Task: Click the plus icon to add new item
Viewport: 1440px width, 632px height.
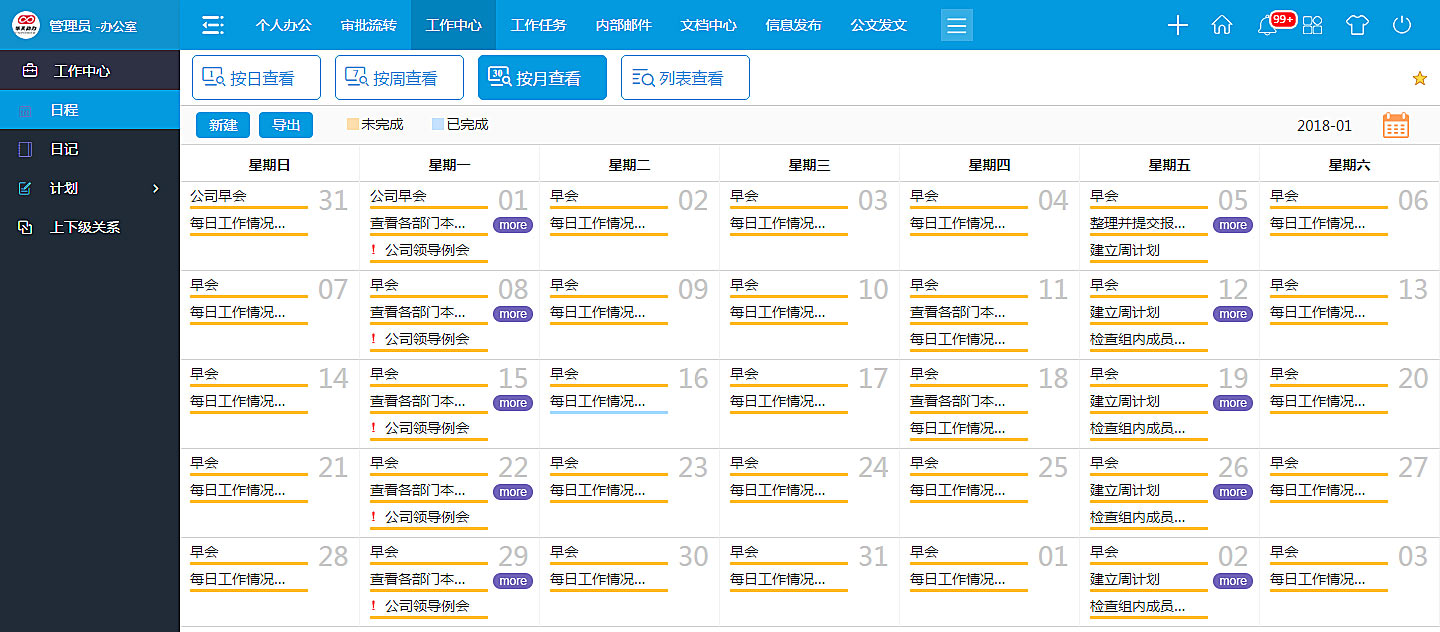Action: click(1177, 25)
